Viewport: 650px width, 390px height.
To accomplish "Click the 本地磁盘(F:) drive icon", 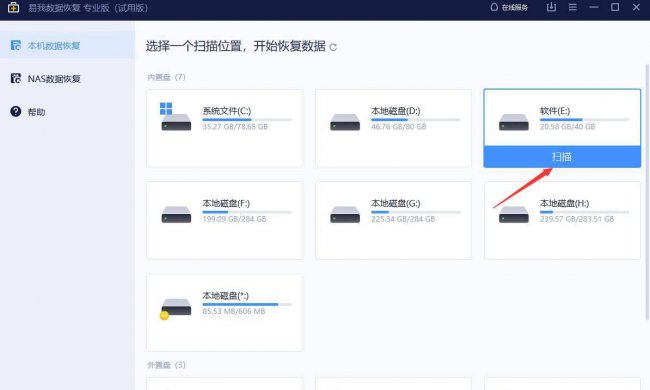I will coord(176,214).
